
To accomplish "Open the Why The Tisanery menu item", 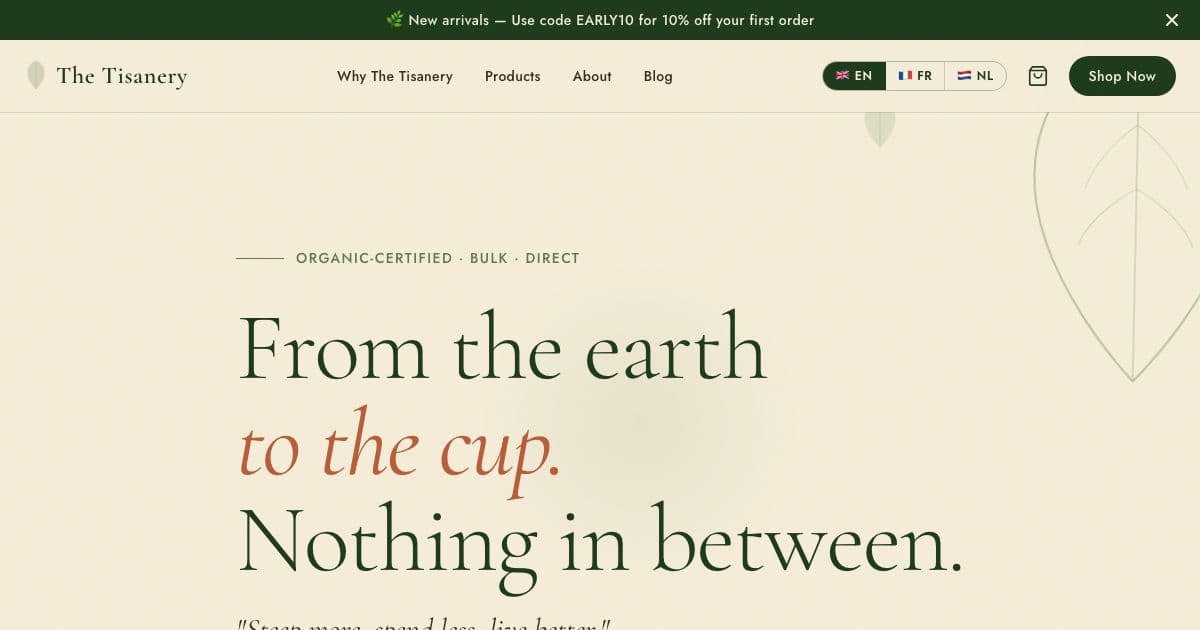I will 395,76.
